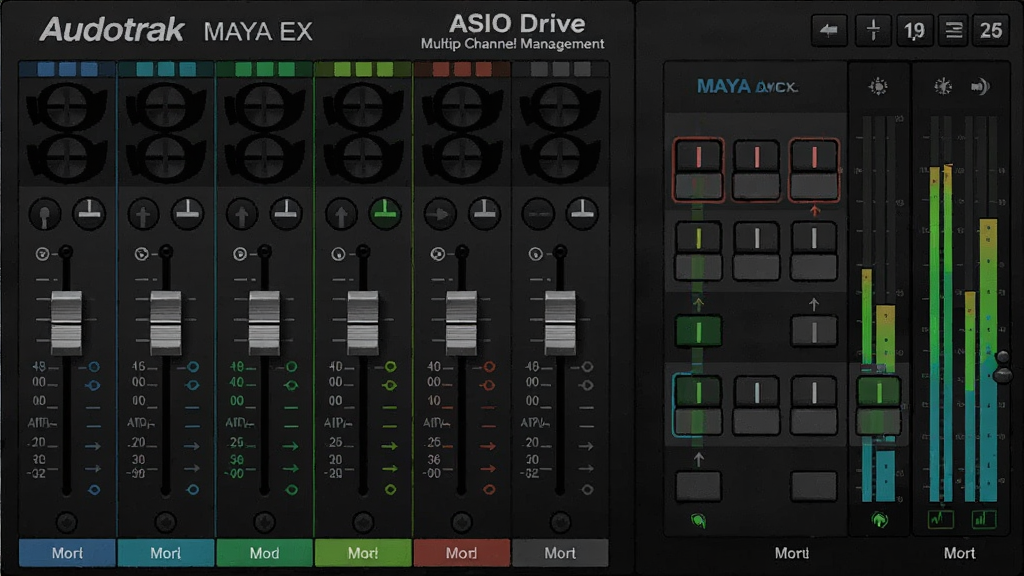Screen dimensions: 1024x576
Task: Click the small circular icon beside the green fader top
Action: click(240, 254)
